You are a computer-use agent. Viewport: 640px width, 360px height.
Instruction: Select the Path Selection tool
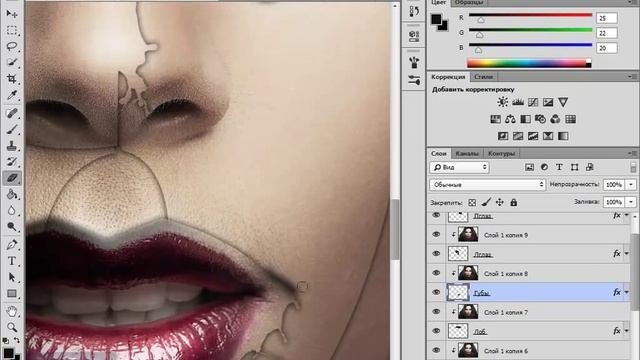tap(11, 277)
